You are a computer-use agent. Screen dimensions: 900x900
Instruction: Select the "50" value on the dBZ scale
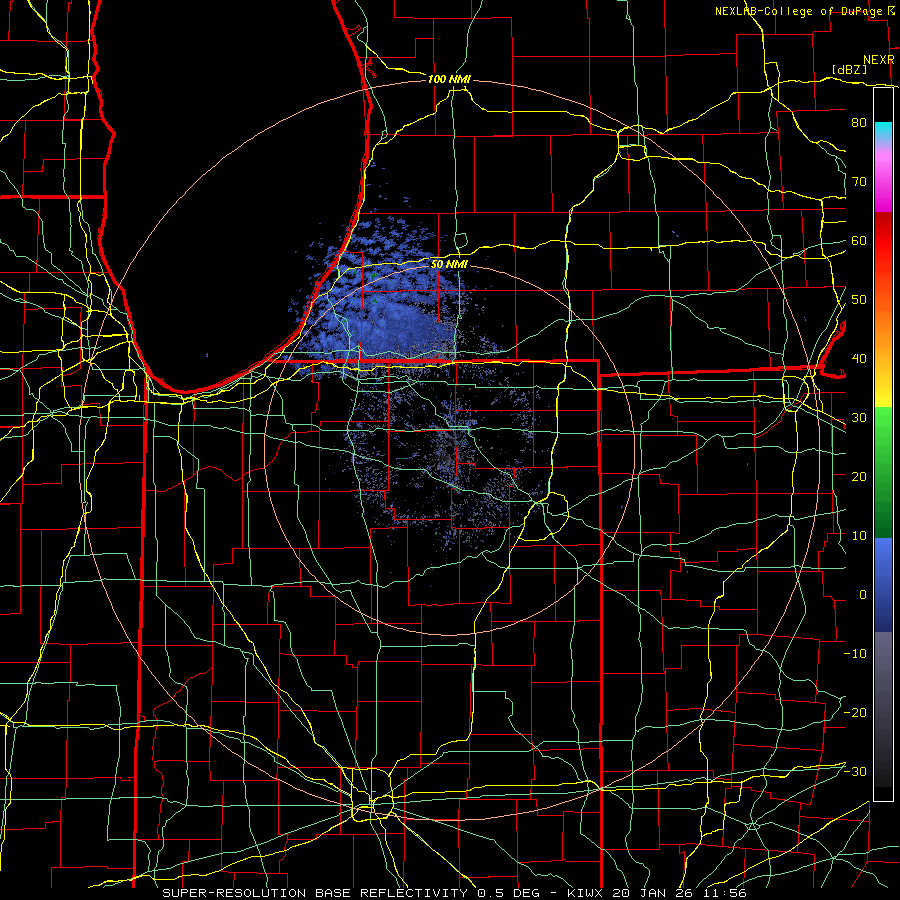coord(859,300)
